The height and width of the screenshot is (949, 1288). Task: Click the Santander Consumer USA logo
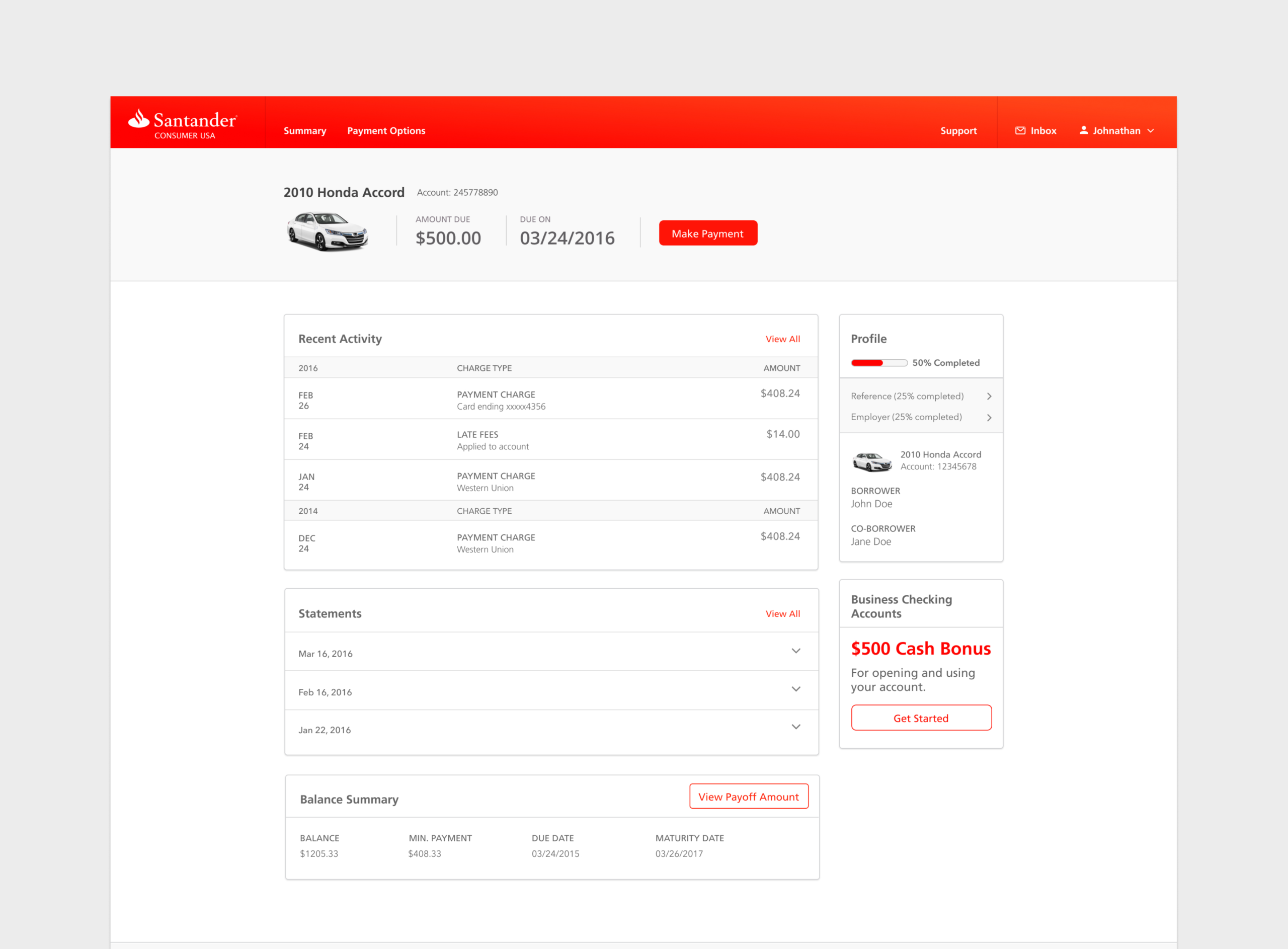(x=183, y=123)
